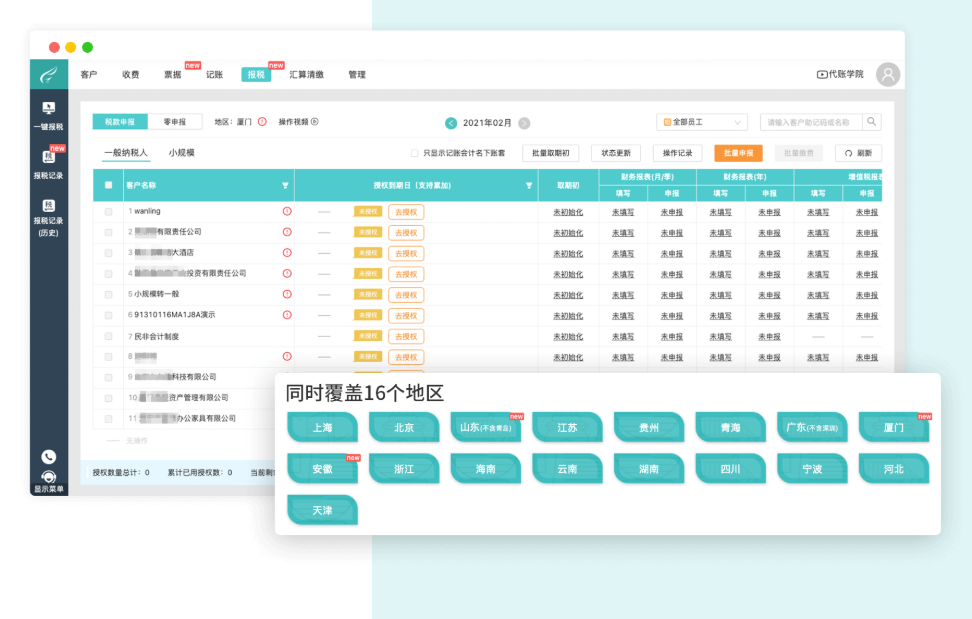Toggle the select-all checkbox in table header
The height and width of the screenshot is (619, 972).
pos(109,185)
